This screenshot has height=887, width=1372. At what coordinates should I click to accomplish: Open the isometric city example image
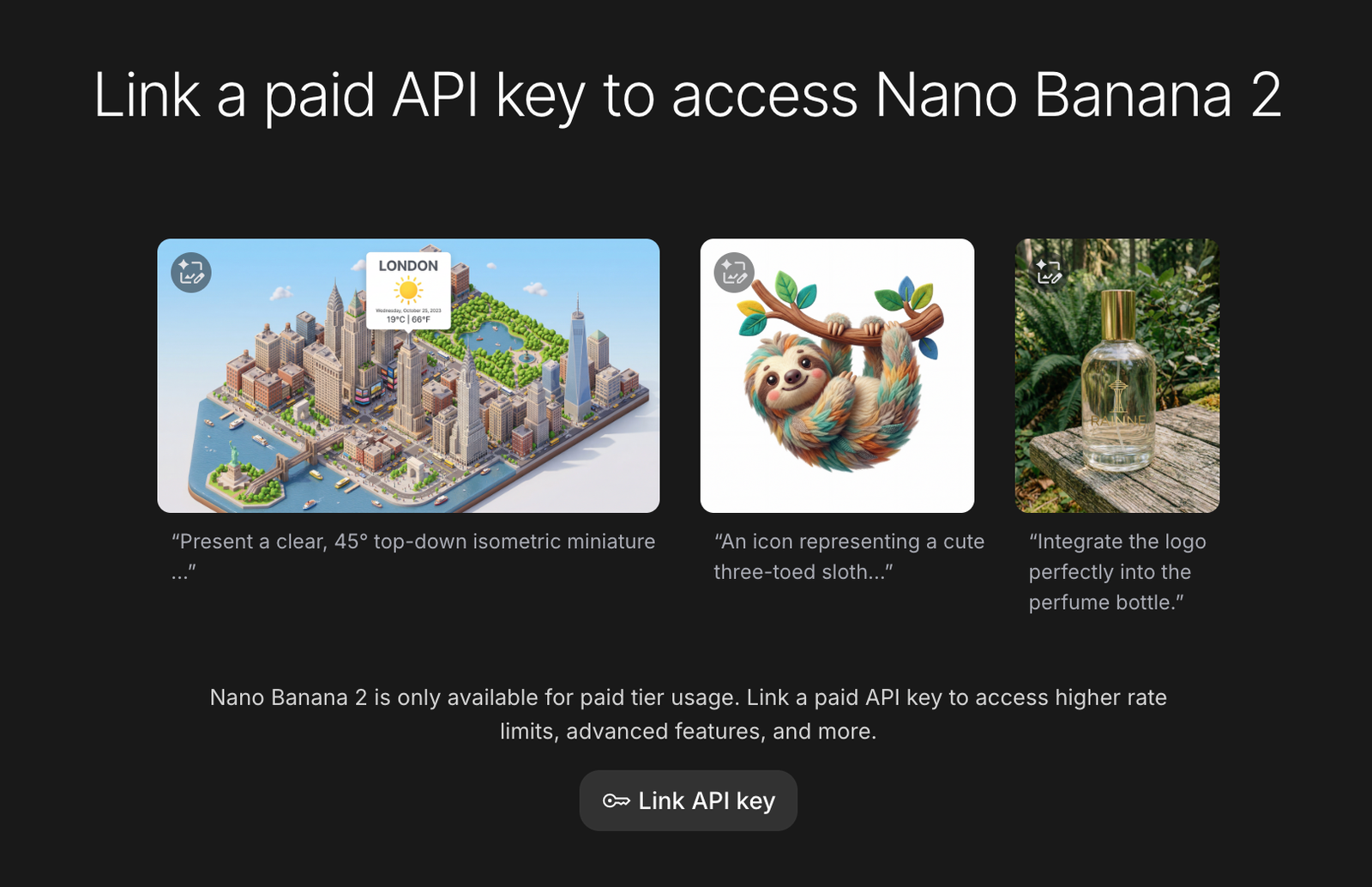point(409,375)
